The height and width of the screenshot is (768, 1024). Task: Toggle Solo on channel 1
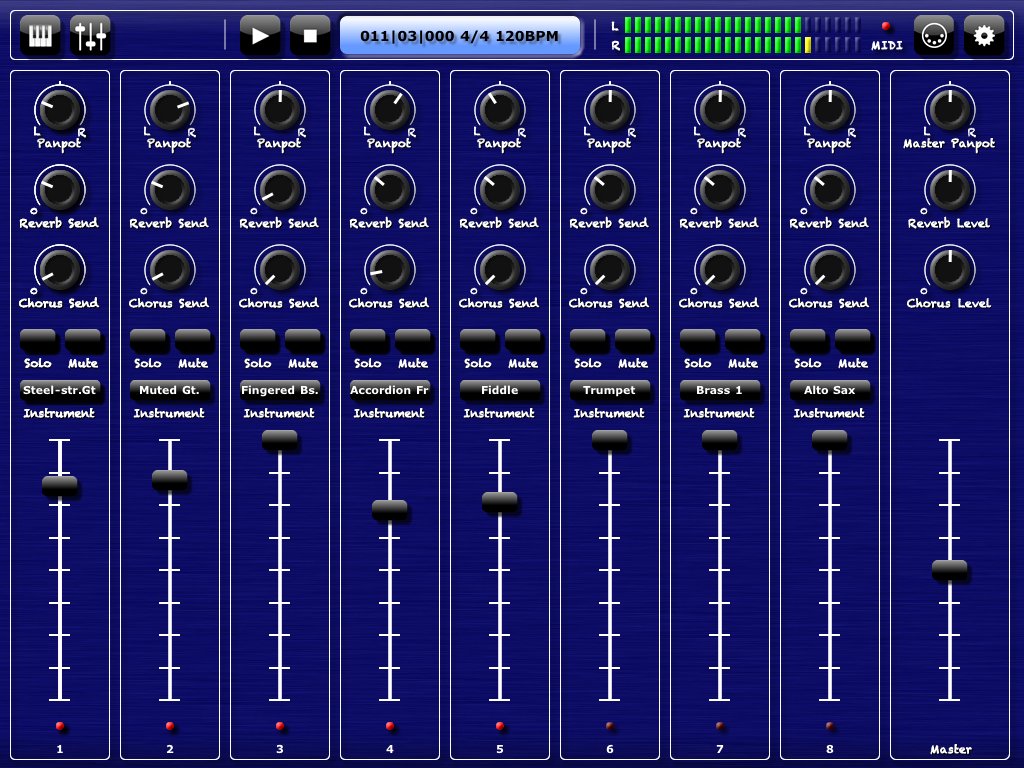(38, 340)
